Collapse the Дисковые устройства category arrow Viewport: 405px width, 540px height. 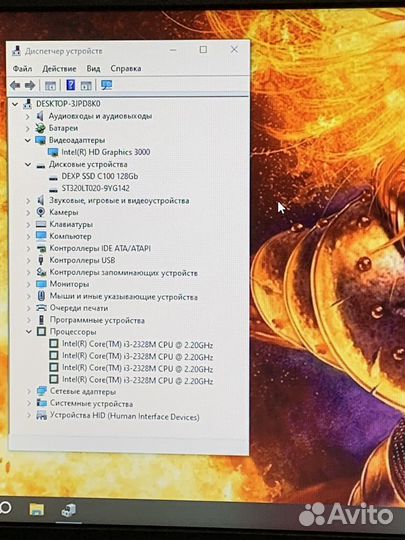click(x=28, y=165)
